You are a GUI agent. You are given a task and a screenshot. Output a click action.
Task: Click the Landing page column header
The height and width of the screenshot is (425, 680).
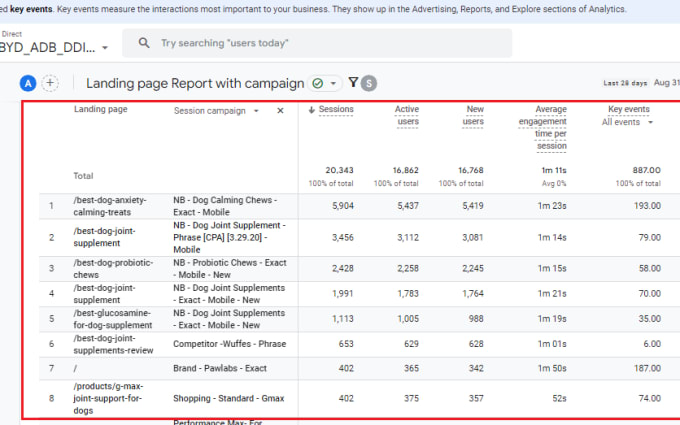101,109
